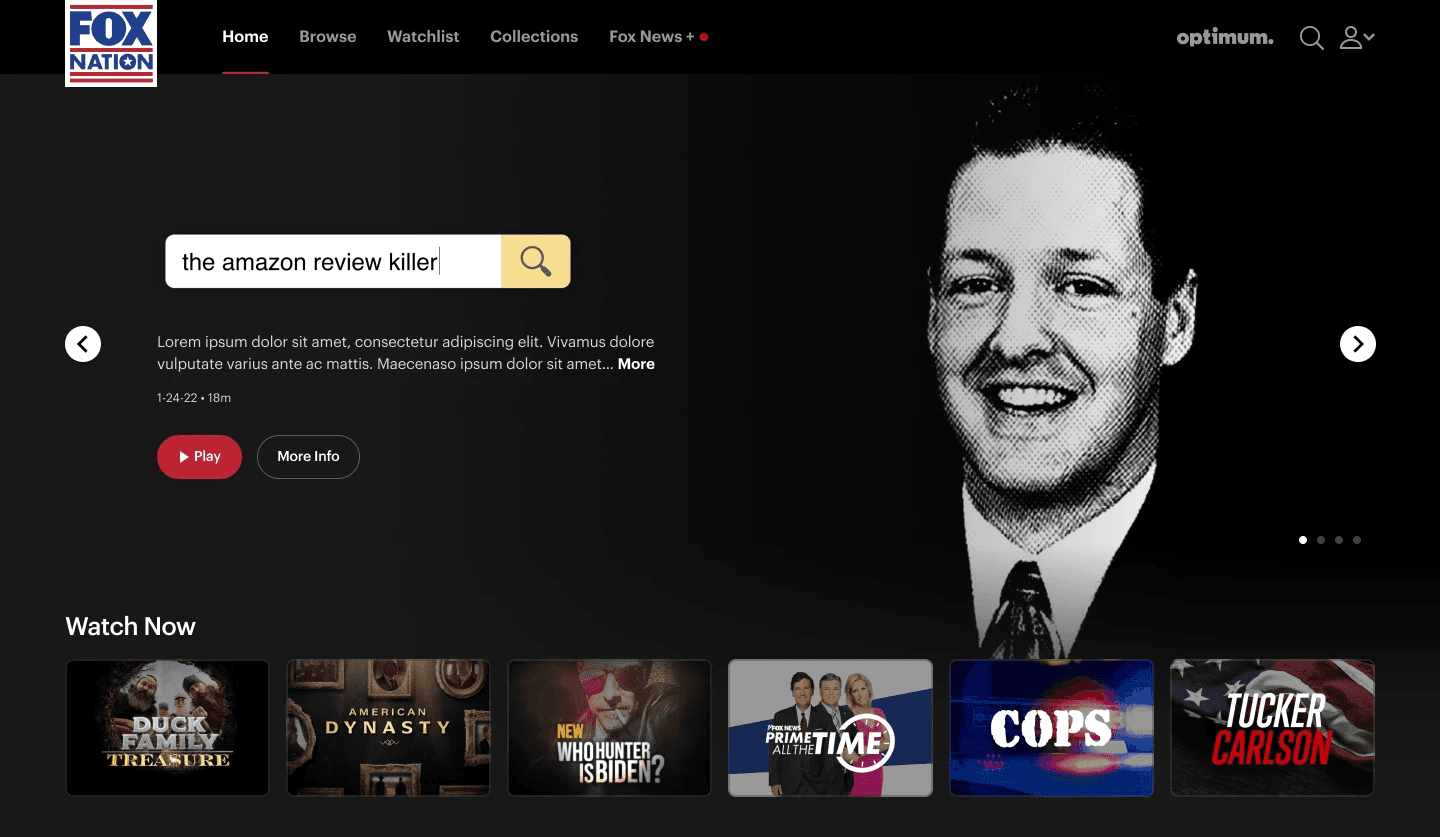Click the hero search text field
The image size is (1440, 837).
333,261
